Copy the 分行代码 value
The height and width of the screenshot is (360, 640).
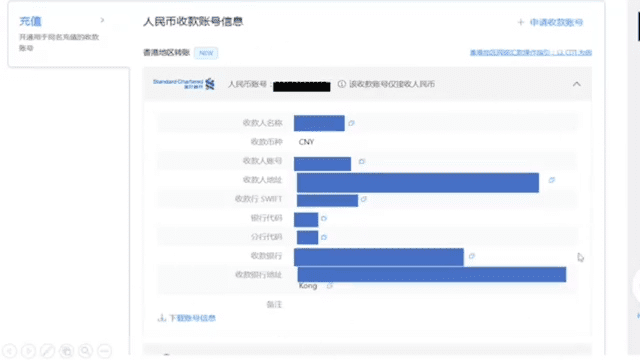click(324, 237)
